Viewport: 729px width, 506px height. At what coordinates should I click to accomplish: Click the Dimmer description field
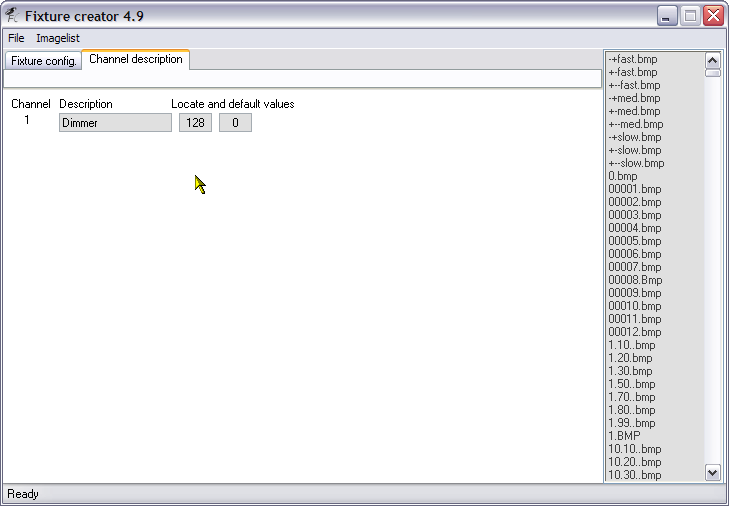coord(115,123)
